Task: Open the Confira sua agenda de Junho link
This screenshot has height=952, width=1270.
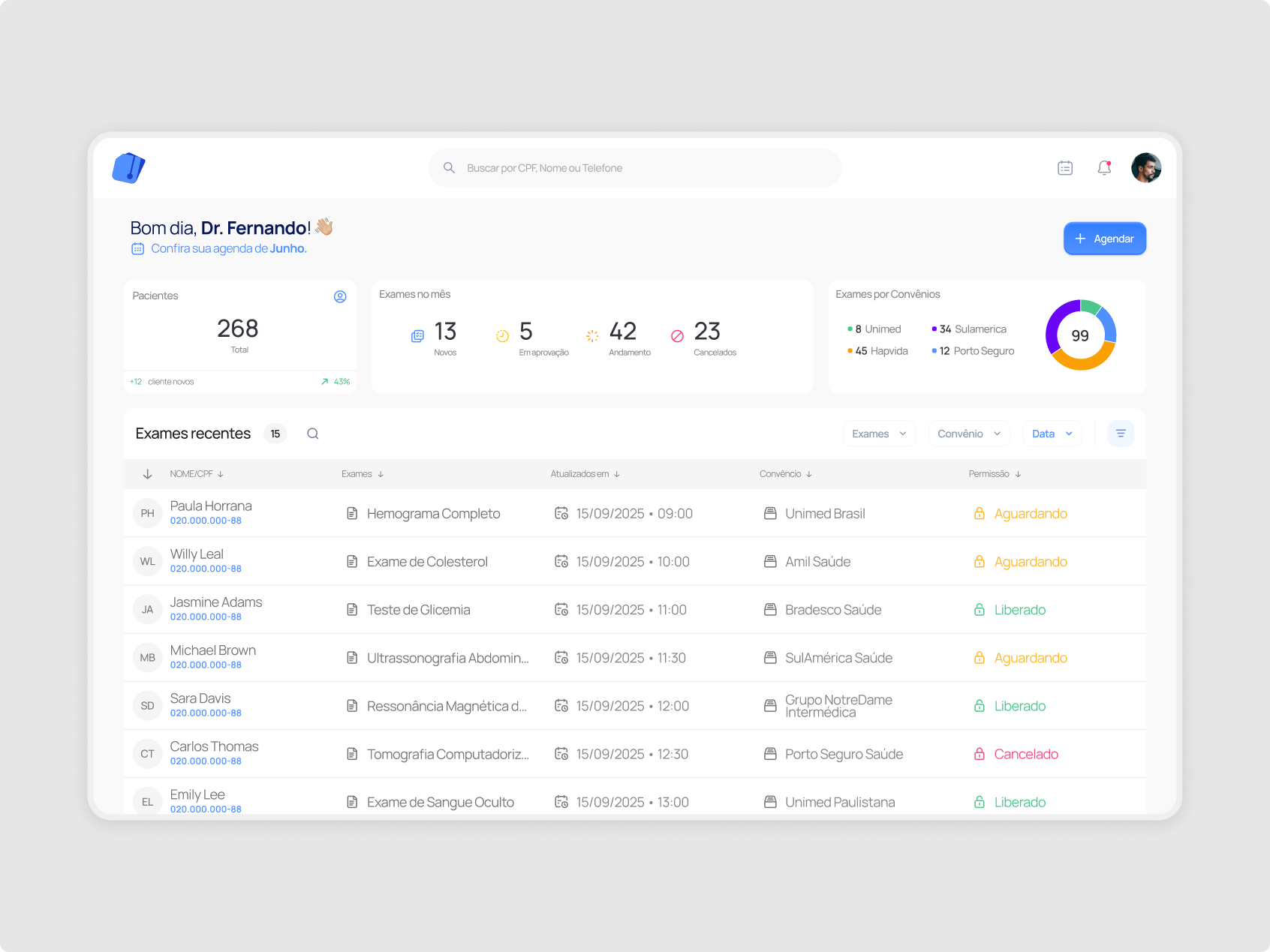Action: (x=219, y=248)
